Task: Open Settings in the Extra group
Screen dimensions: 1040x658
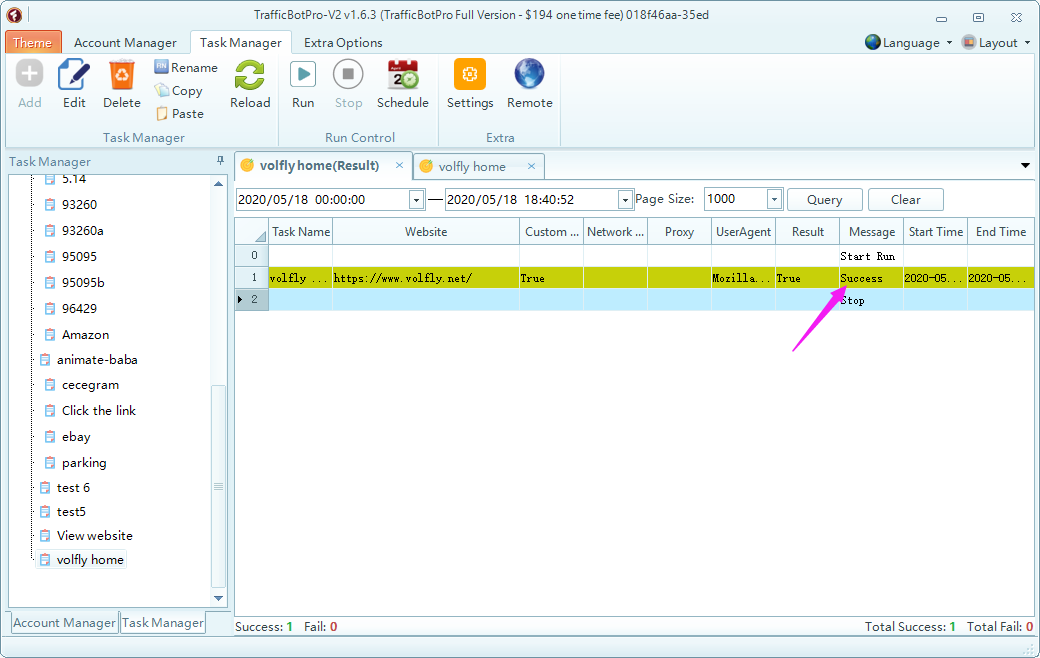Action: (x=470, y=76)
